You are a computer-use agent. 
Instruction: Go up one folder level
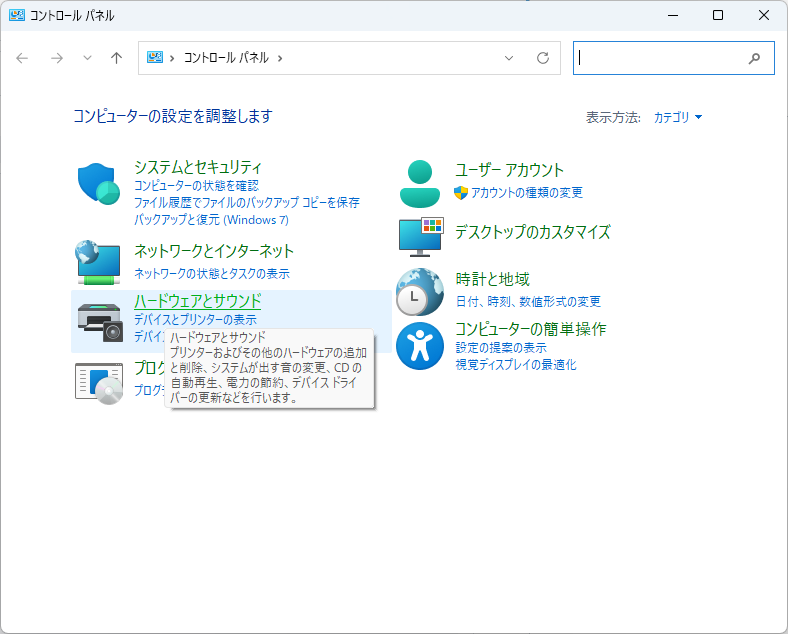coord(117,58)
